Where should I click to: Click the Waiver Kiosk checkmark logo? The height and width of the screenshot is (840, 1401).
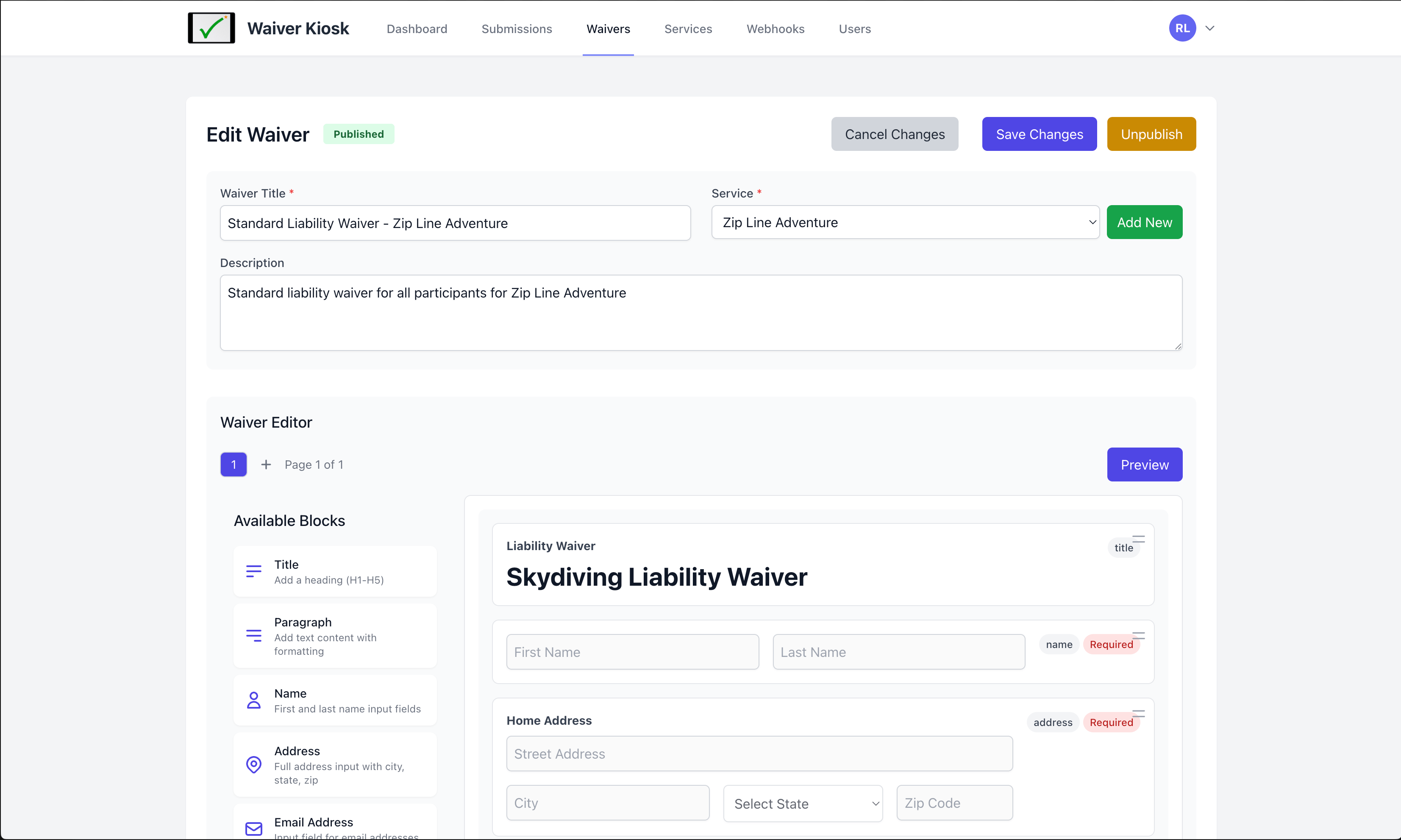(x=211, y=28)
